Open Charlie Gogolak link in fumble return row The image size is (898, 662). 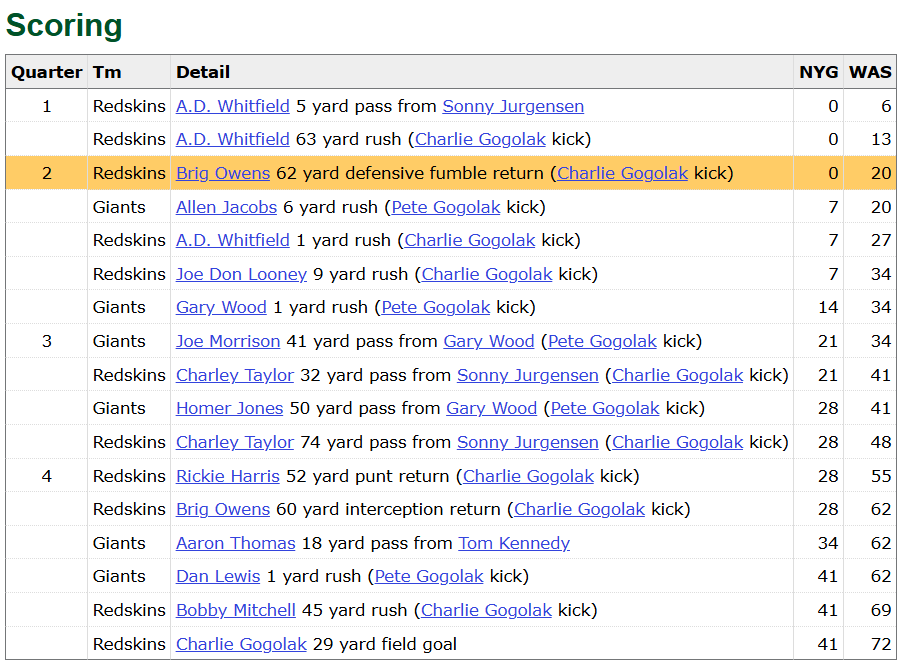tap(623, 173)
